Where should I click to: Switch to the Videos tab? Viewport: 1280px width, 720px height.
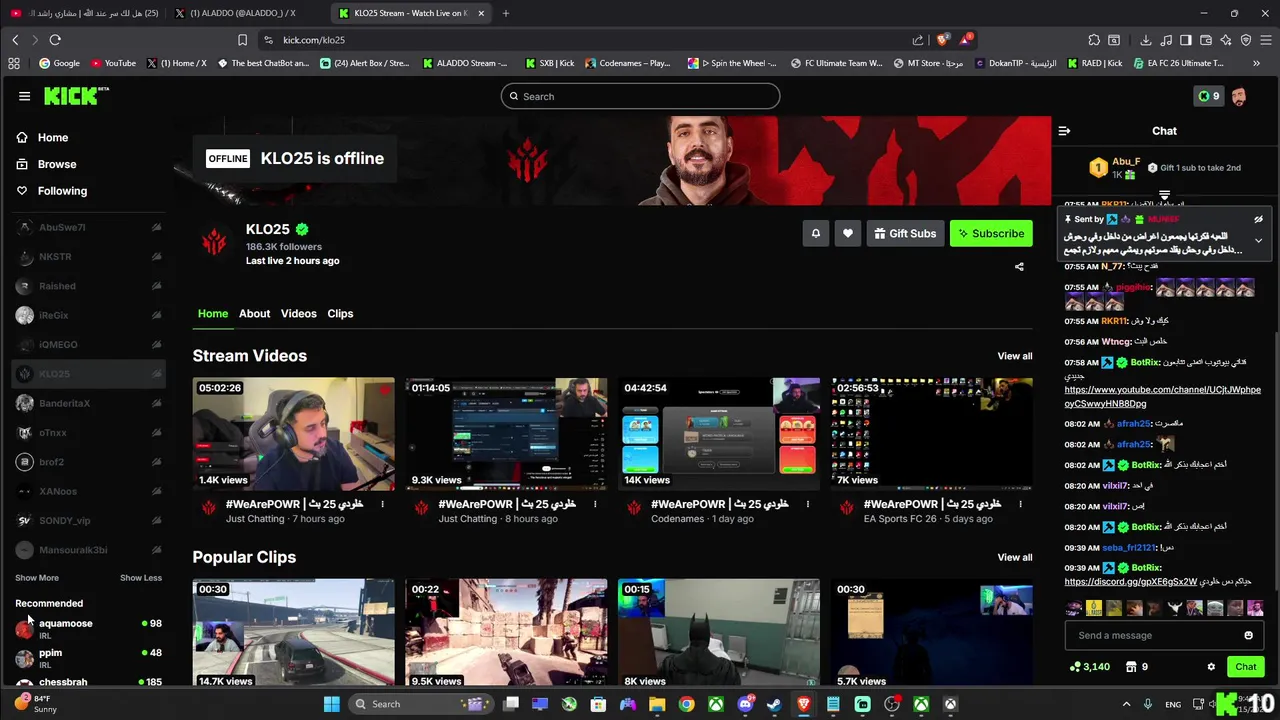click(x=298, y=314)
